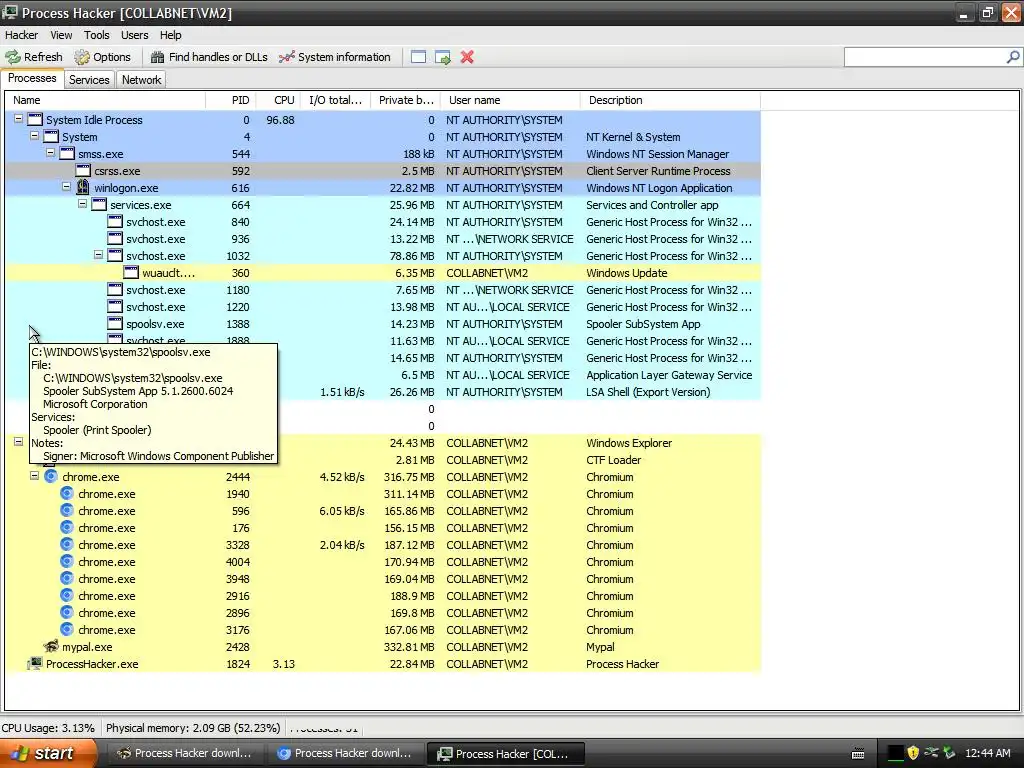Click the find window and thread icon
Screen dimensions: 1024x768
click(x=443, y=57)
